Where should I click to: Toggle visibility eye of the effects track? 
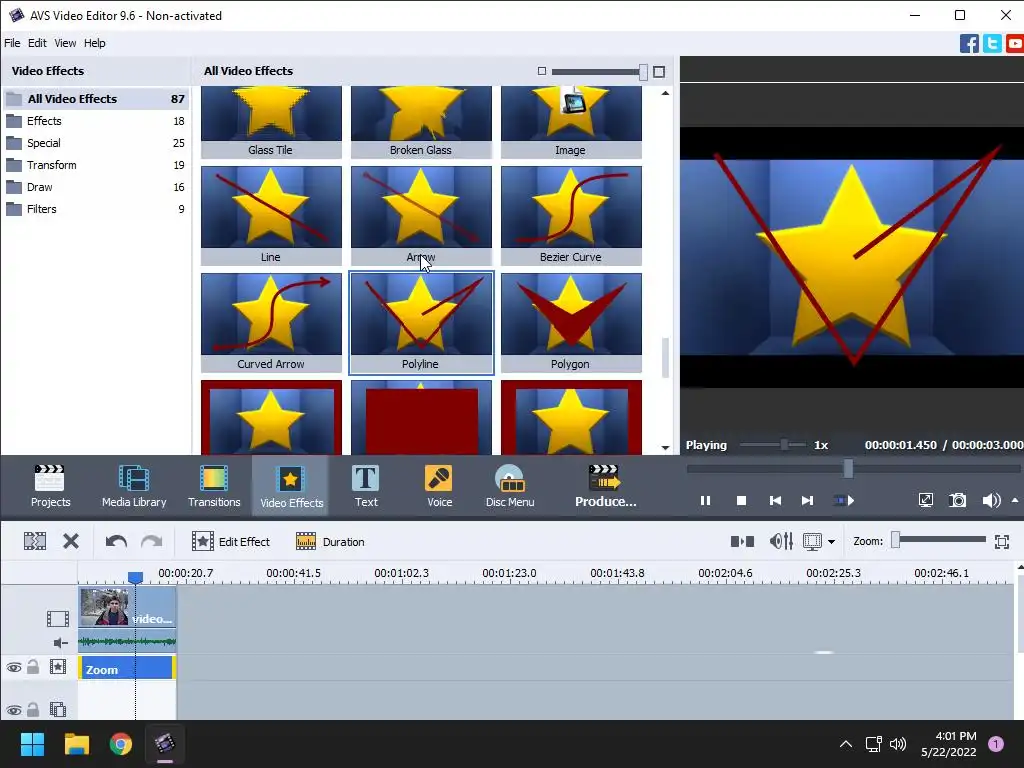14,667
